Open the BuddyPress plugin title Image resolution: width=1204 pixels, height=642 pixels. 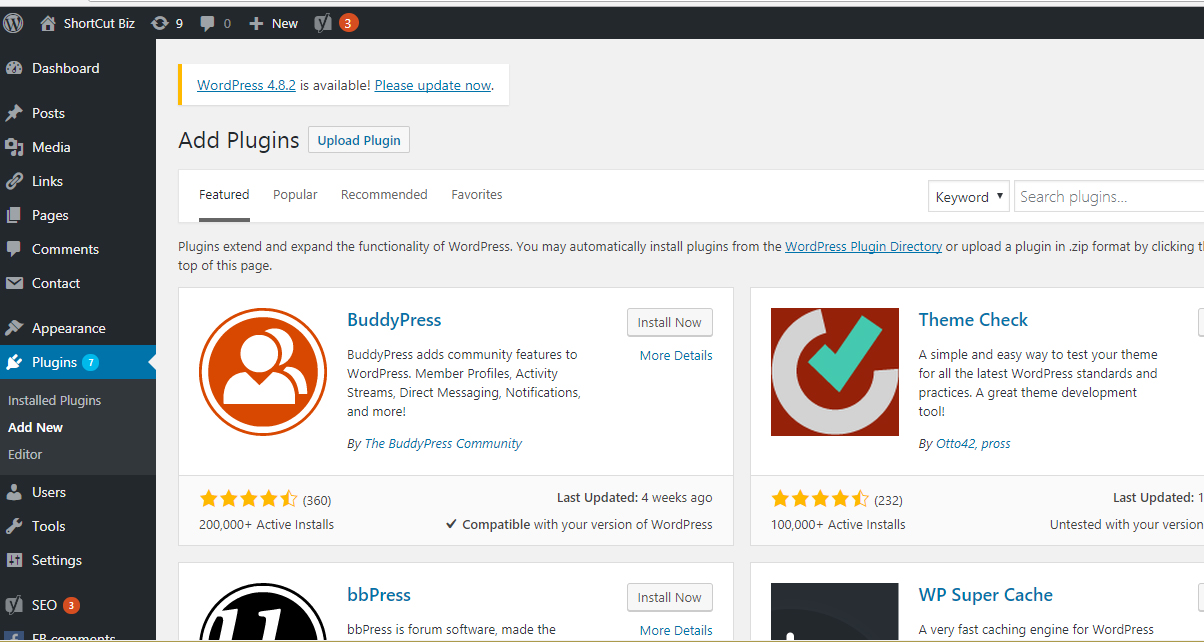[x=394, y=320]
